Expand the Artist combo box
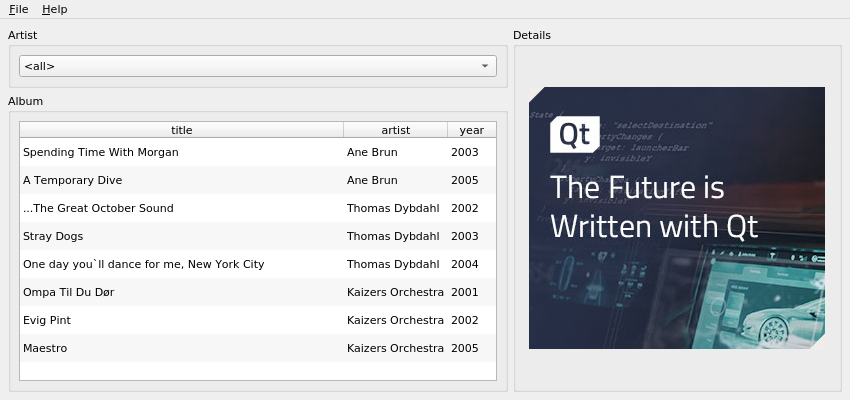 pyautogui.click(x=257, y=66)
